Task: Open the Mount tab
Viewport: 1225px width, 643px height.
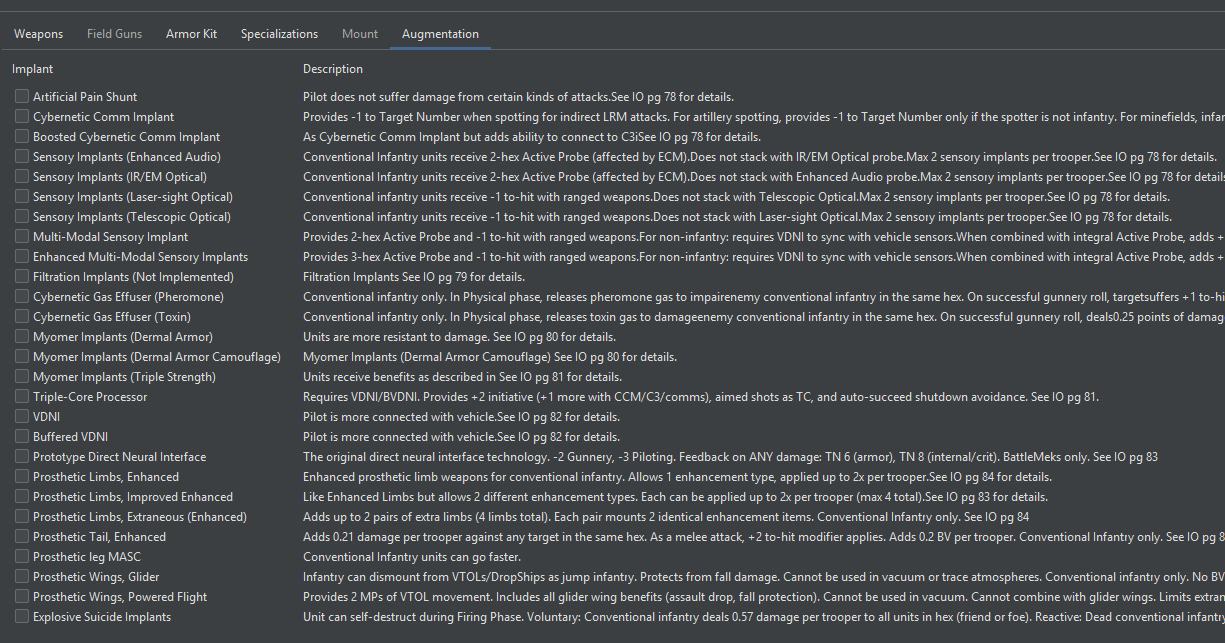Action: click(x=360, y=34)
